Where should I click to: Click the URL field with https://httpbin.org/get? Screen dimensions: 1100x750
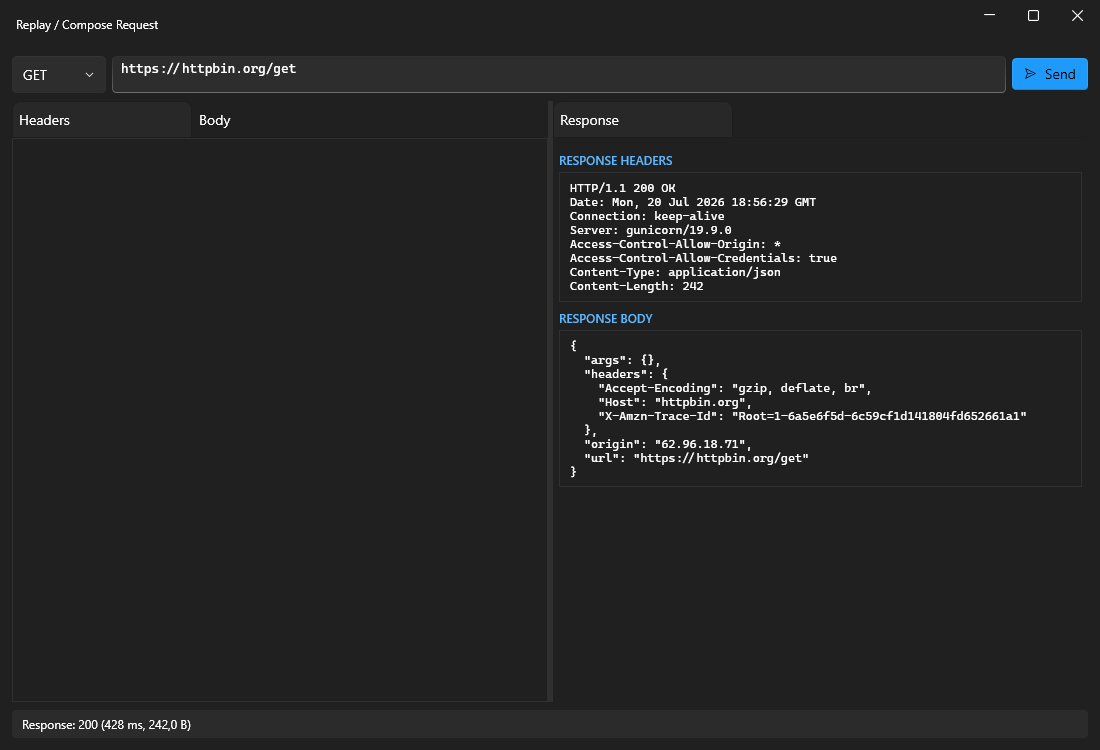558,74
